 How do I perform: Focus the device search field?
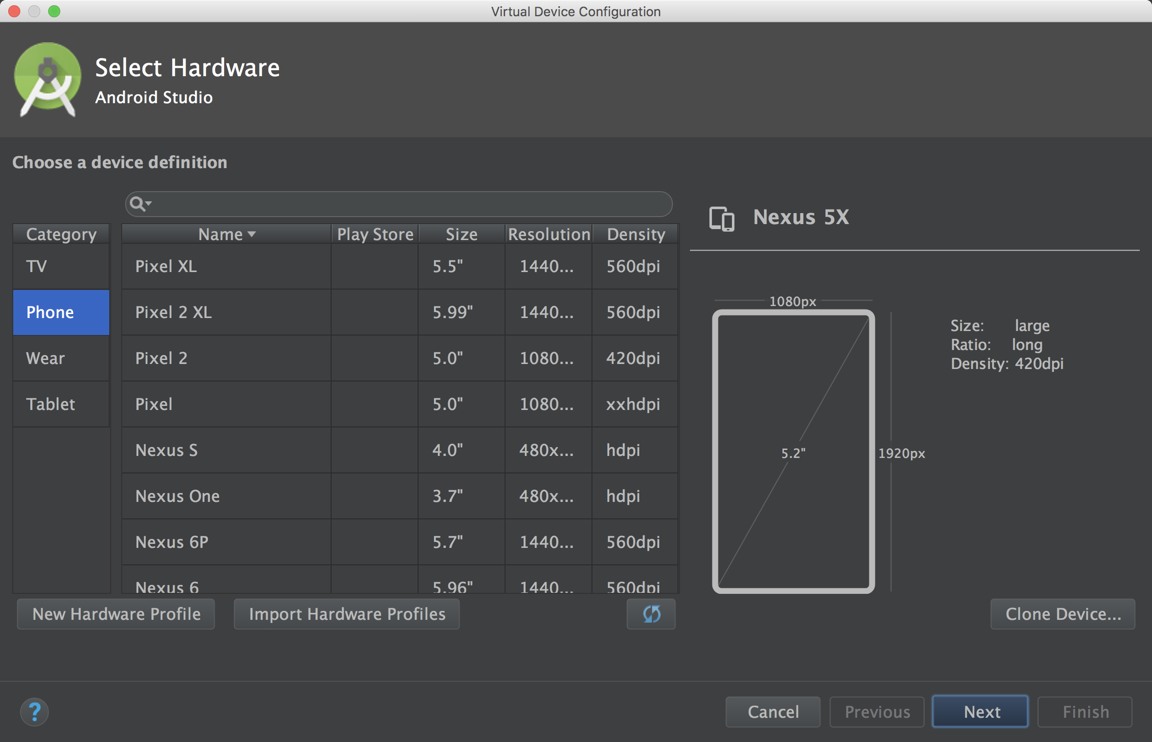tap(399, 204)
